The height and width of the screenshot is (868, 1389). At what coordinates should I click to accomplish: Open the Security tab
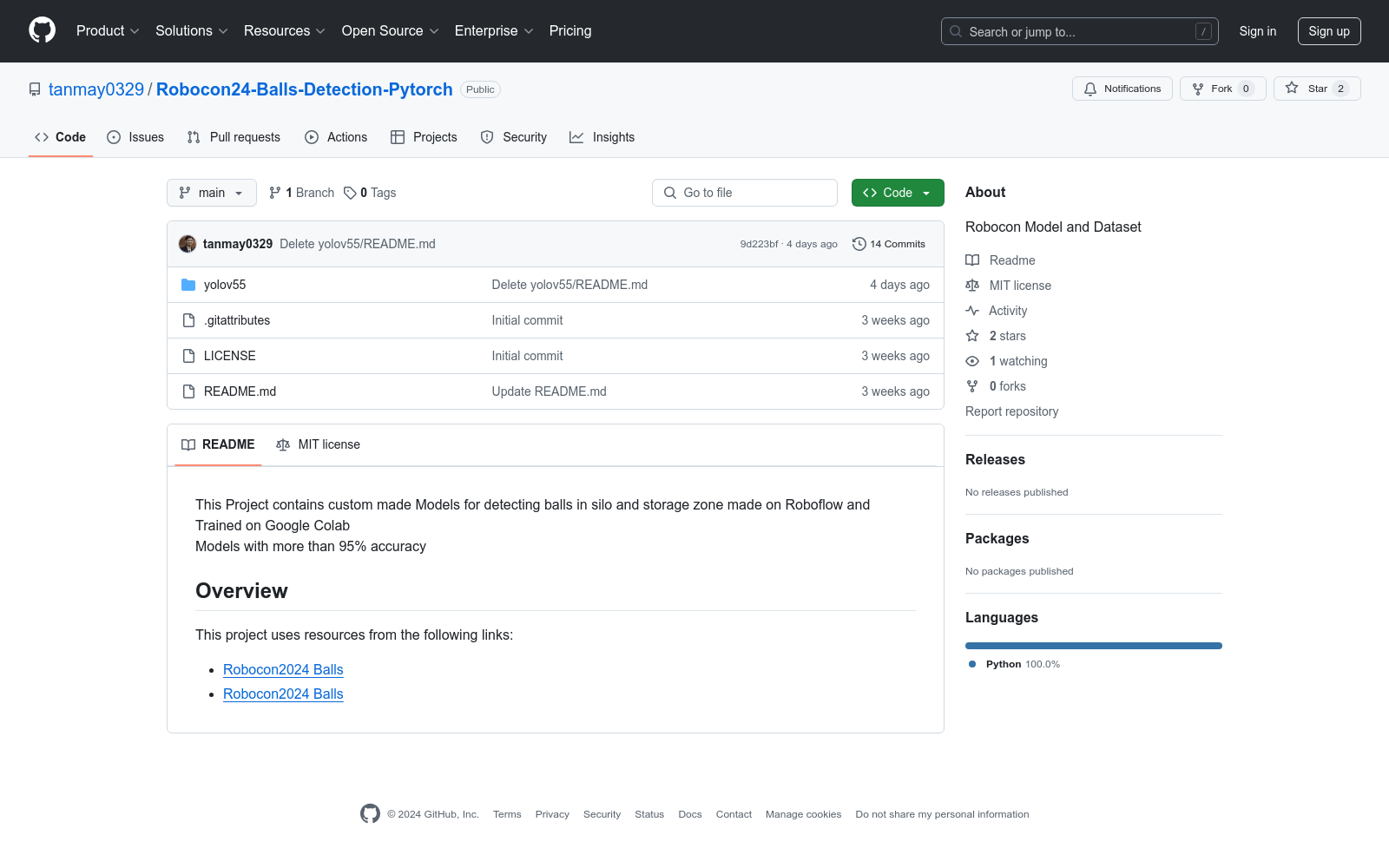pyautogui.click(x=514, y=137)
